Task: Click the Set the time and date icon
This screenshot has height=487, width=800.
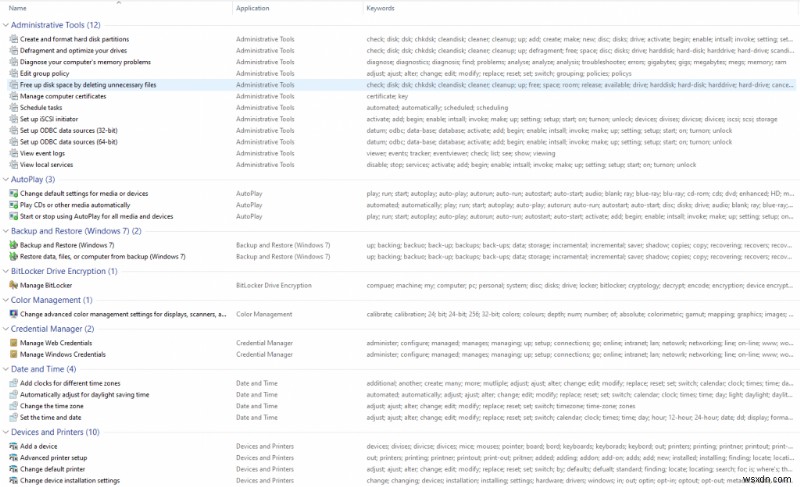Action: [x=14, y=417]
